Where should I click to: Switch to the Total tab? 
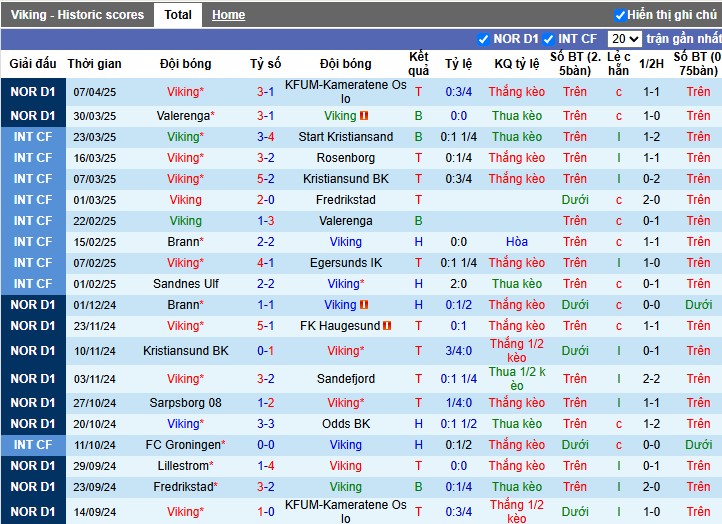tap(178, 15)
